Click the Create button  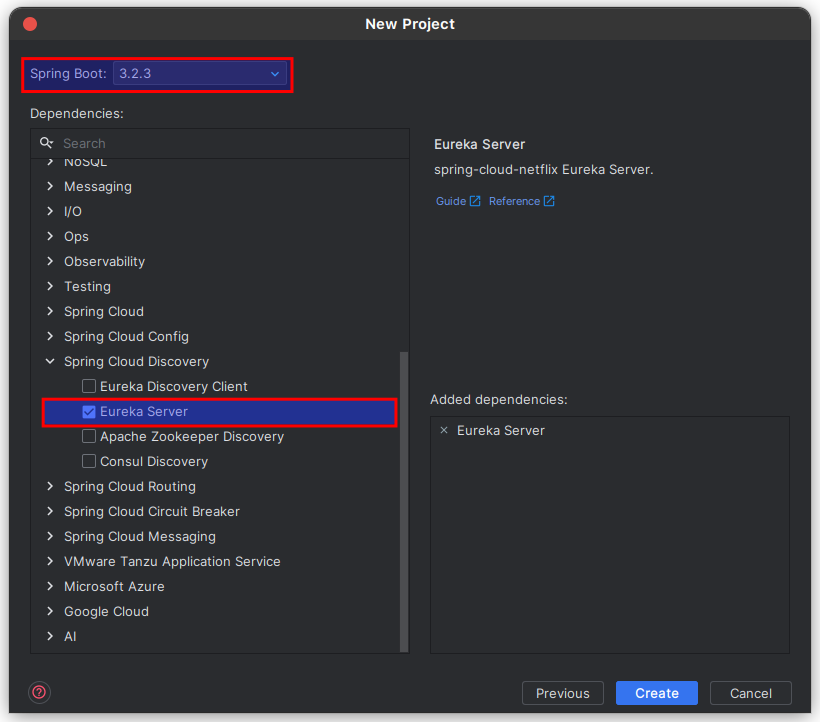(656, 693)
